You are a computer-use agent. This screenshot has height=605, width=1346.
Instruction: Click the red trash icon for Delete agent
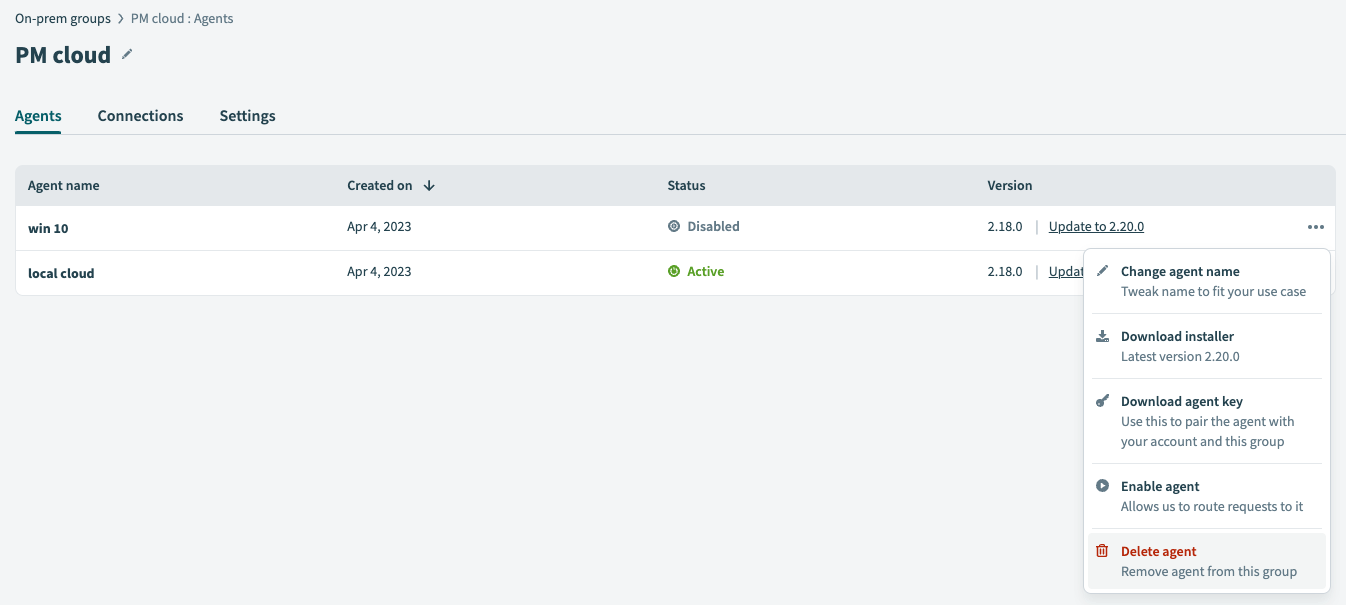[1102, 551]
